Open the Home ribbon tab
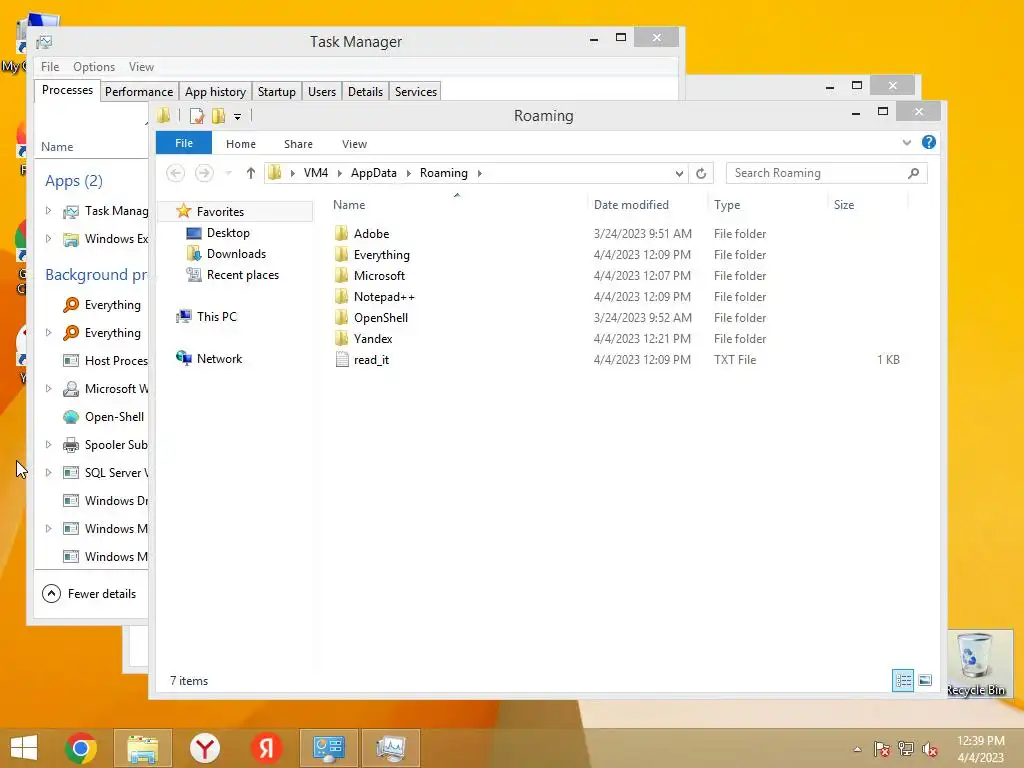This screenshot has width=1024, height=768. [x=240, y=144]
